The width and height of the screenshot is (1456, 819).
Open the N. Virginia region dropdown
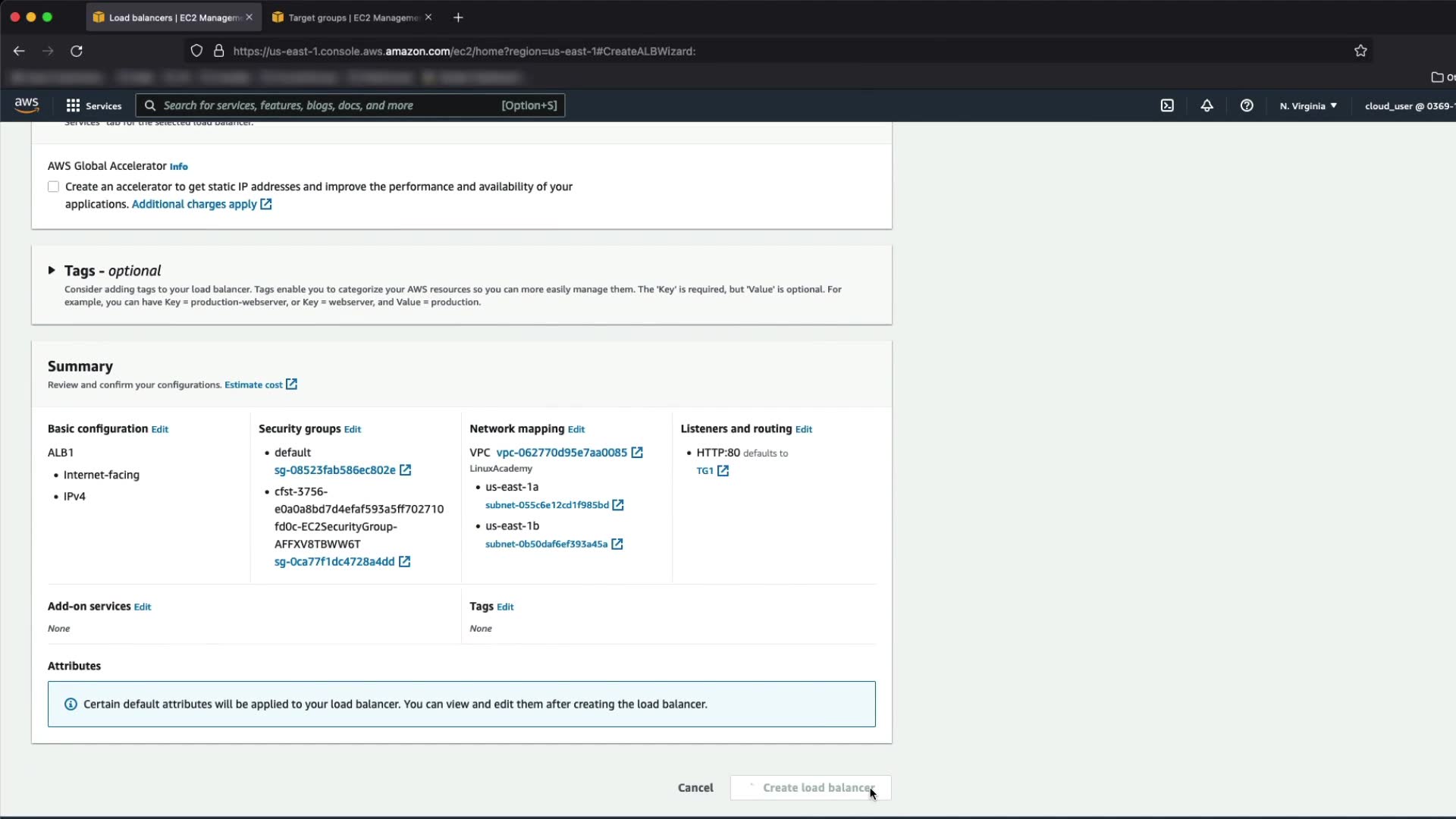(1308, 106)
